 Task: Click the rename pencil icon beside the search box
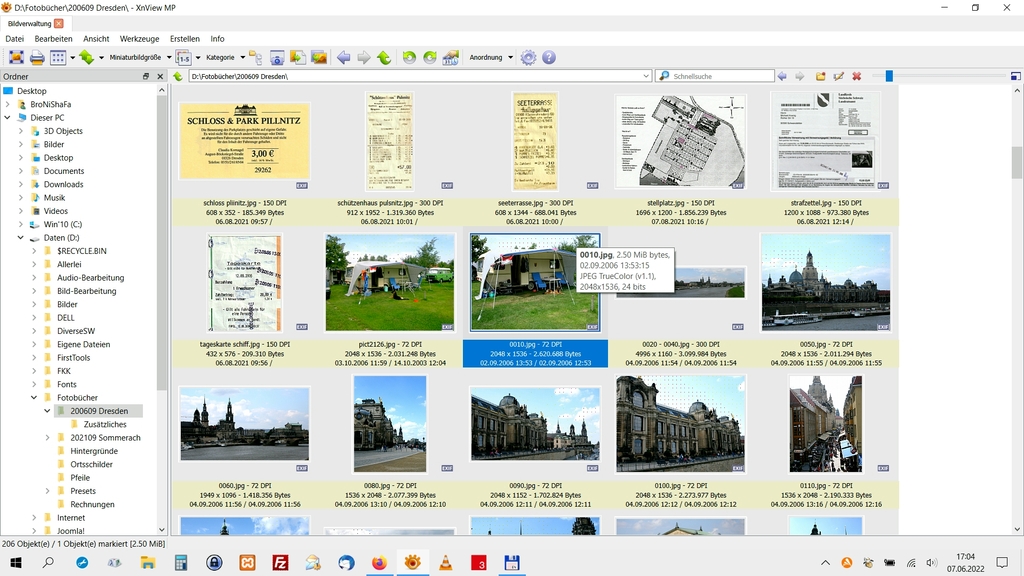coord(838,76)
